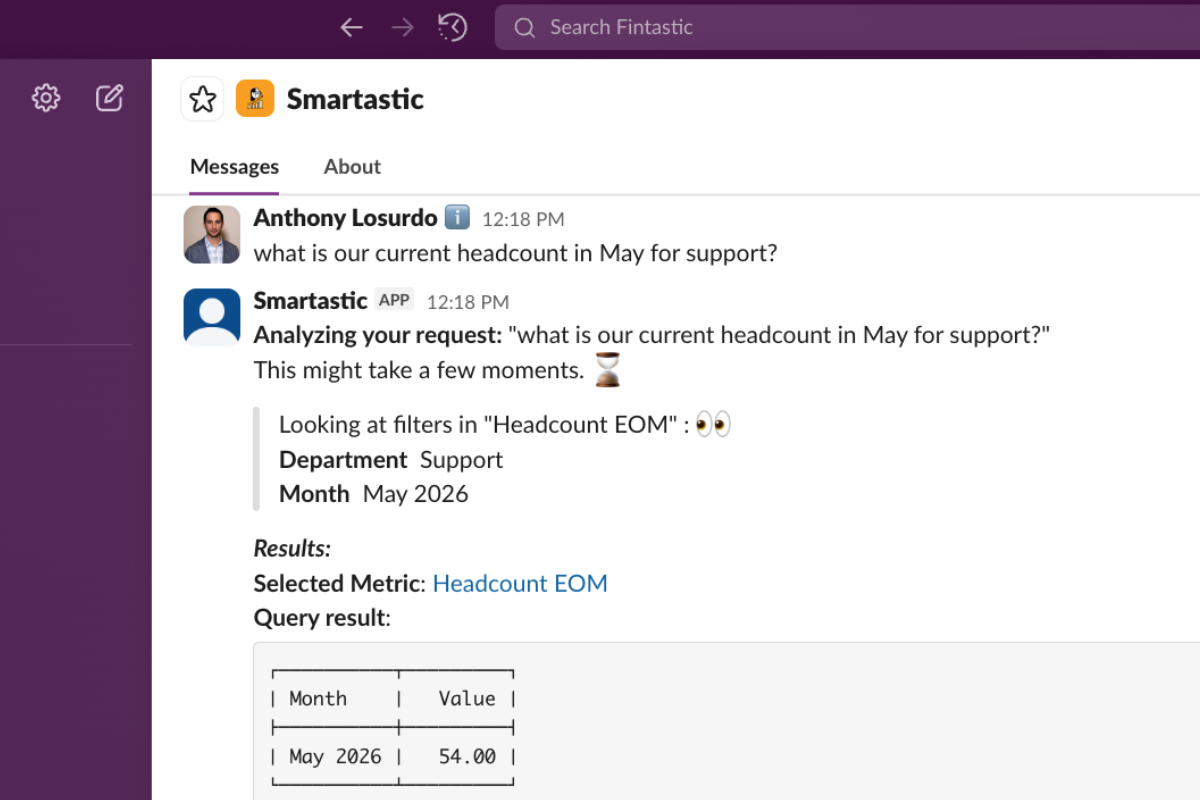Click Smartastic's avatar
The height and width of the screenshot is (800, 1200).
(x=211, y=317)
